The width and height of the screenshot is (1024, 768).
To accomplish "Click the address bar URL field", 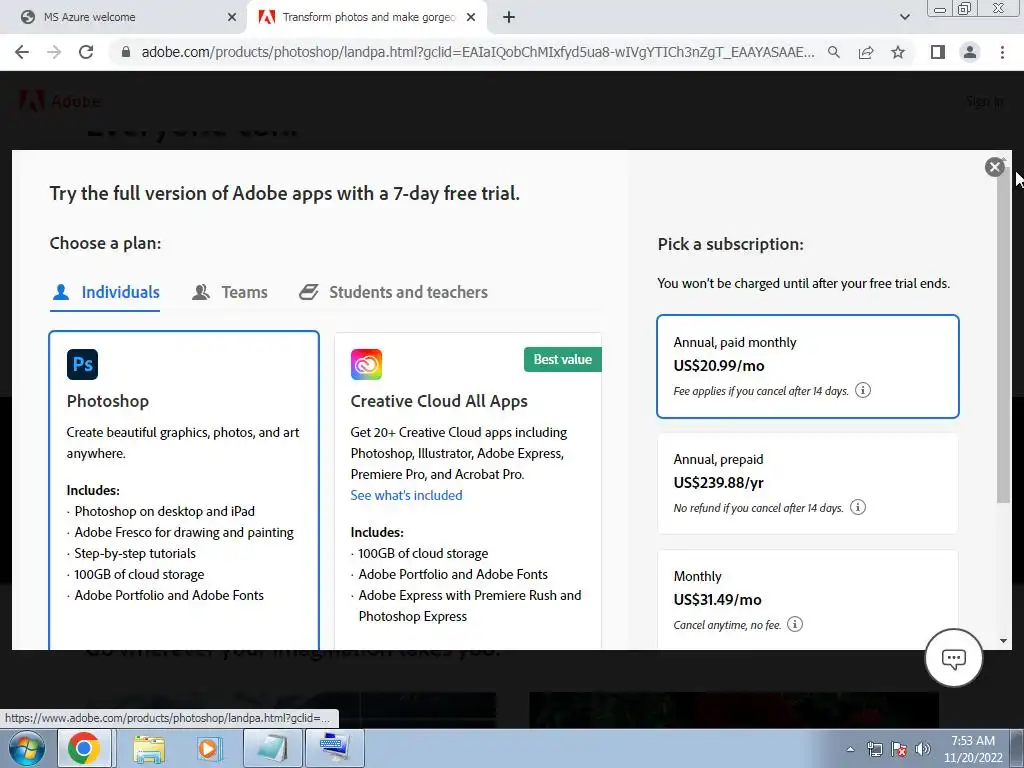I will click(477, 52).
